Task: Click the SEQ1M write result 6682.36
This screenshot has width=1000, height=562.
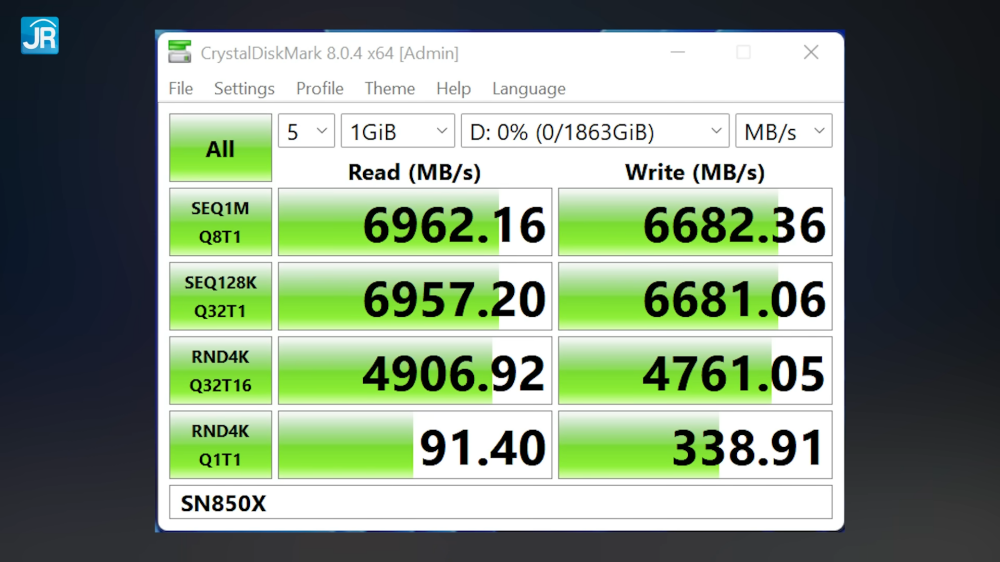Action: point(695,222)
